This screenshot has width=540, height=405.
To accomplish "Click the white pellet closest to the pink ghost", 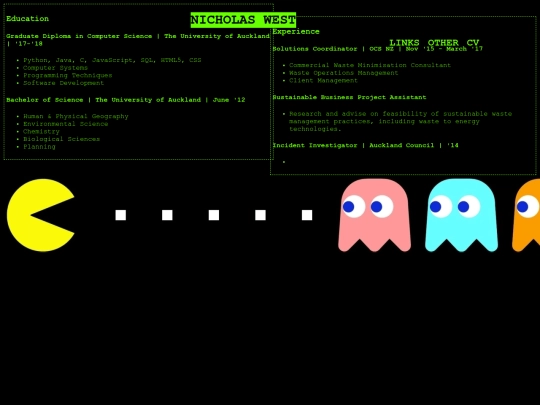I will click(307, 215).
